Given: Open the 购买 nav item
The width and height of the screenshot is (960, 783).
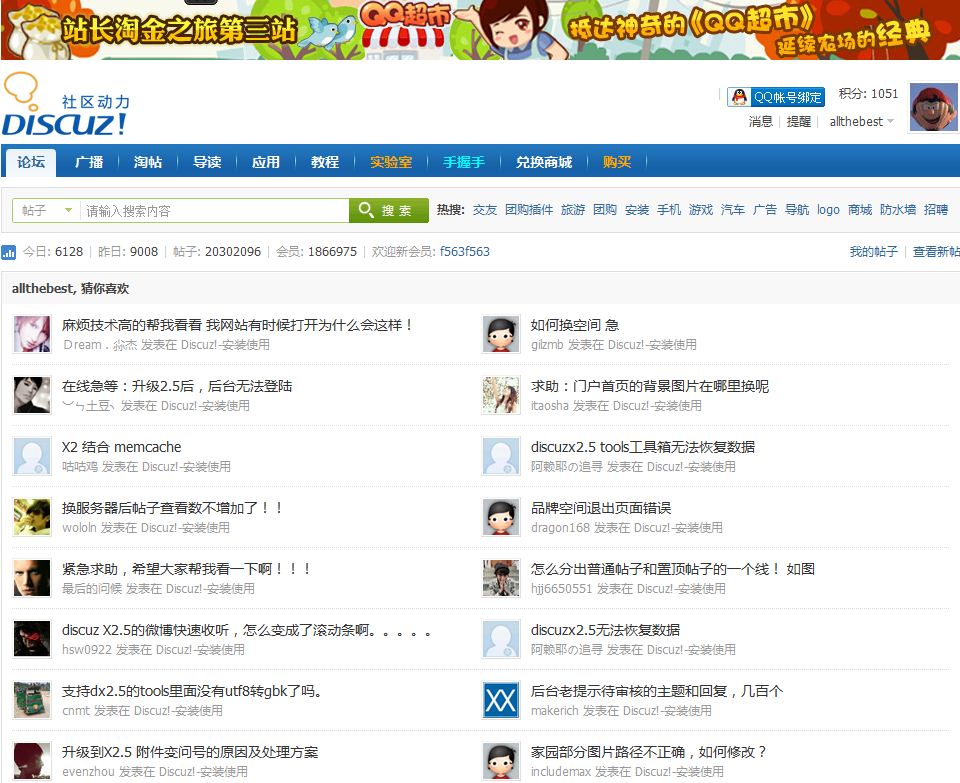Looking at the screenshot, I should pos(617,162).
